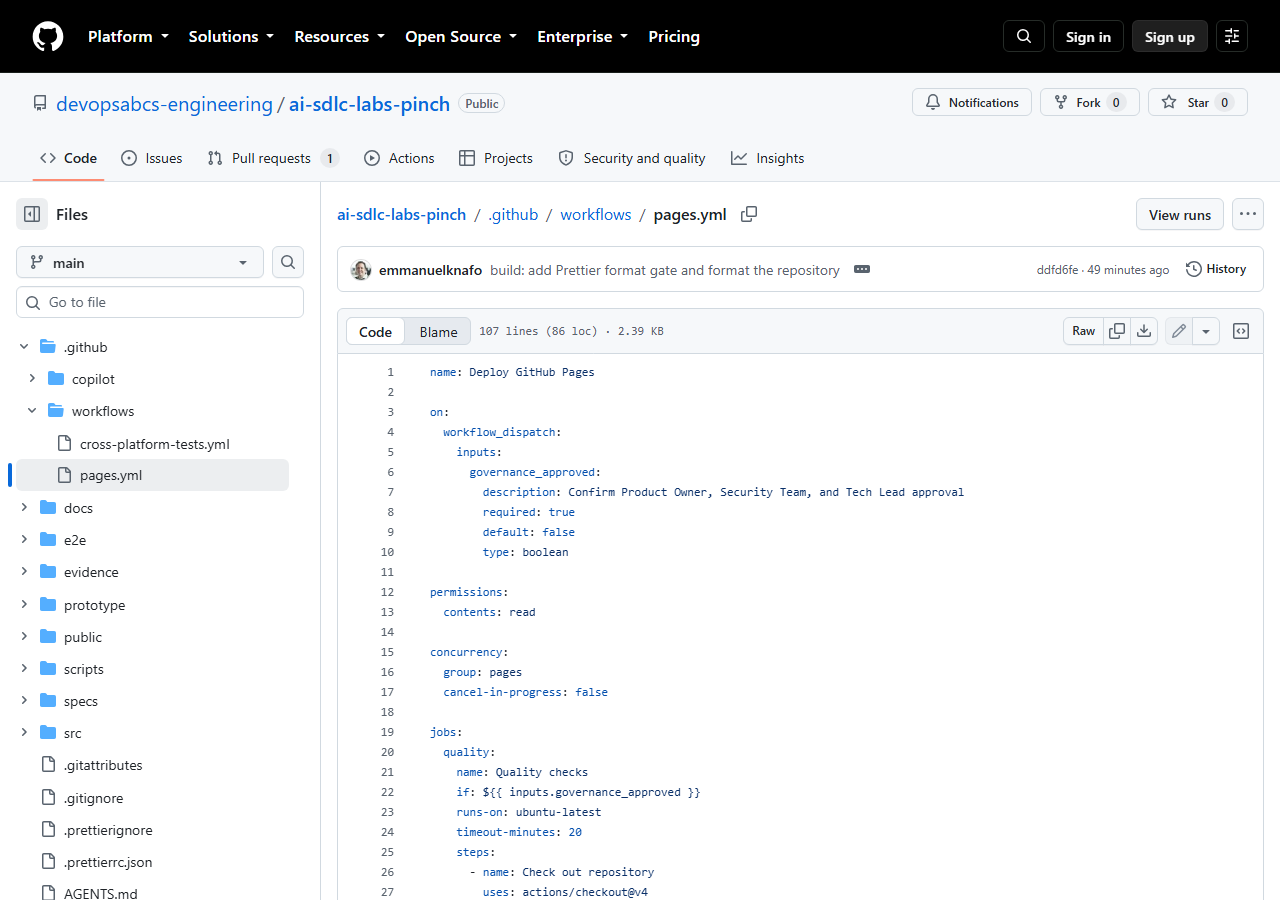Expand the docs folder in tree

coord(24,508)
